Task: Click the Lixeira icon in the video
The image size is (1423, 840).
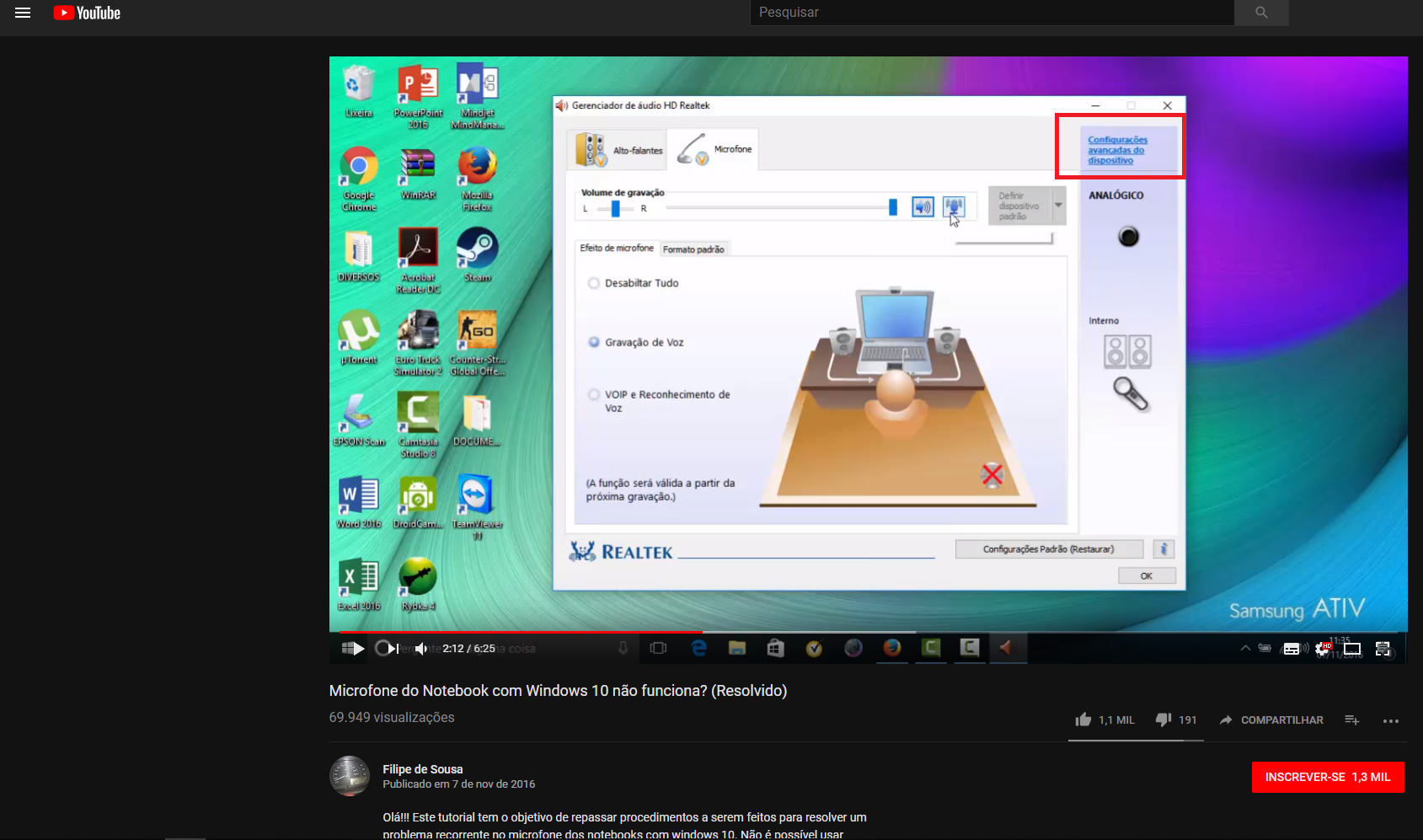Action: click(359, 90)
